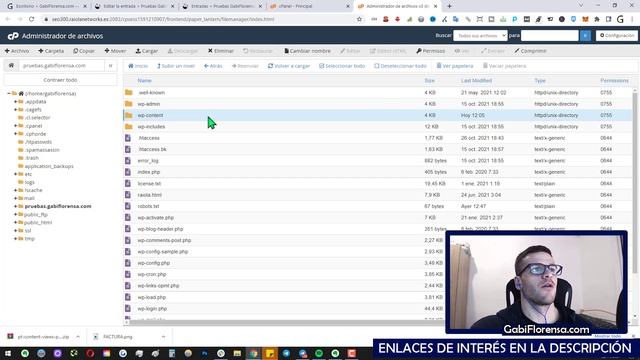Click the path field showing pruebas.gabiflorensa.com
The height and width of the screenshot is (360, 640).
point(61,65)
